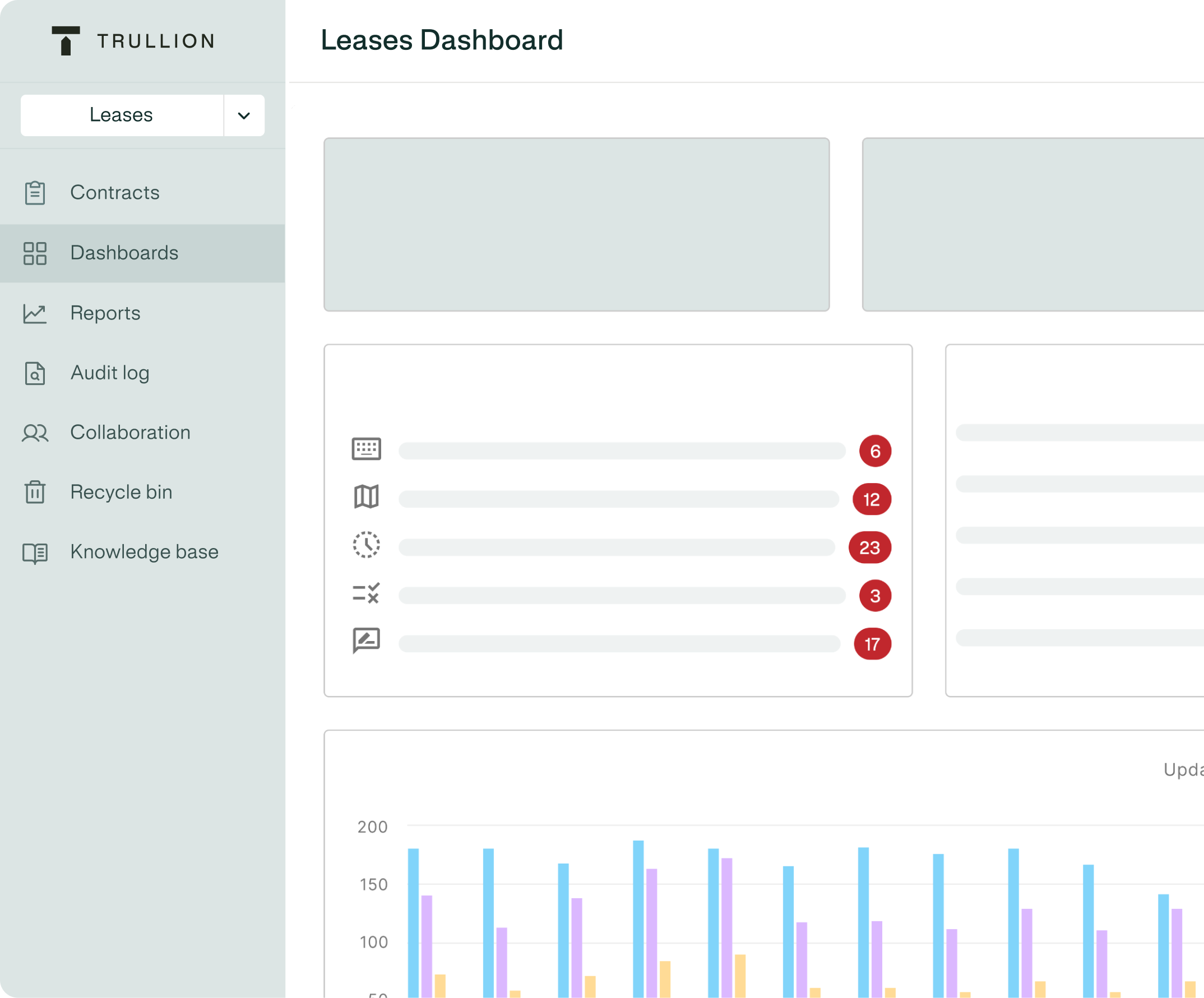The image size is (1204, 998).
Task: Click the Contracts clipboard icon
Action: coord(35,193)
